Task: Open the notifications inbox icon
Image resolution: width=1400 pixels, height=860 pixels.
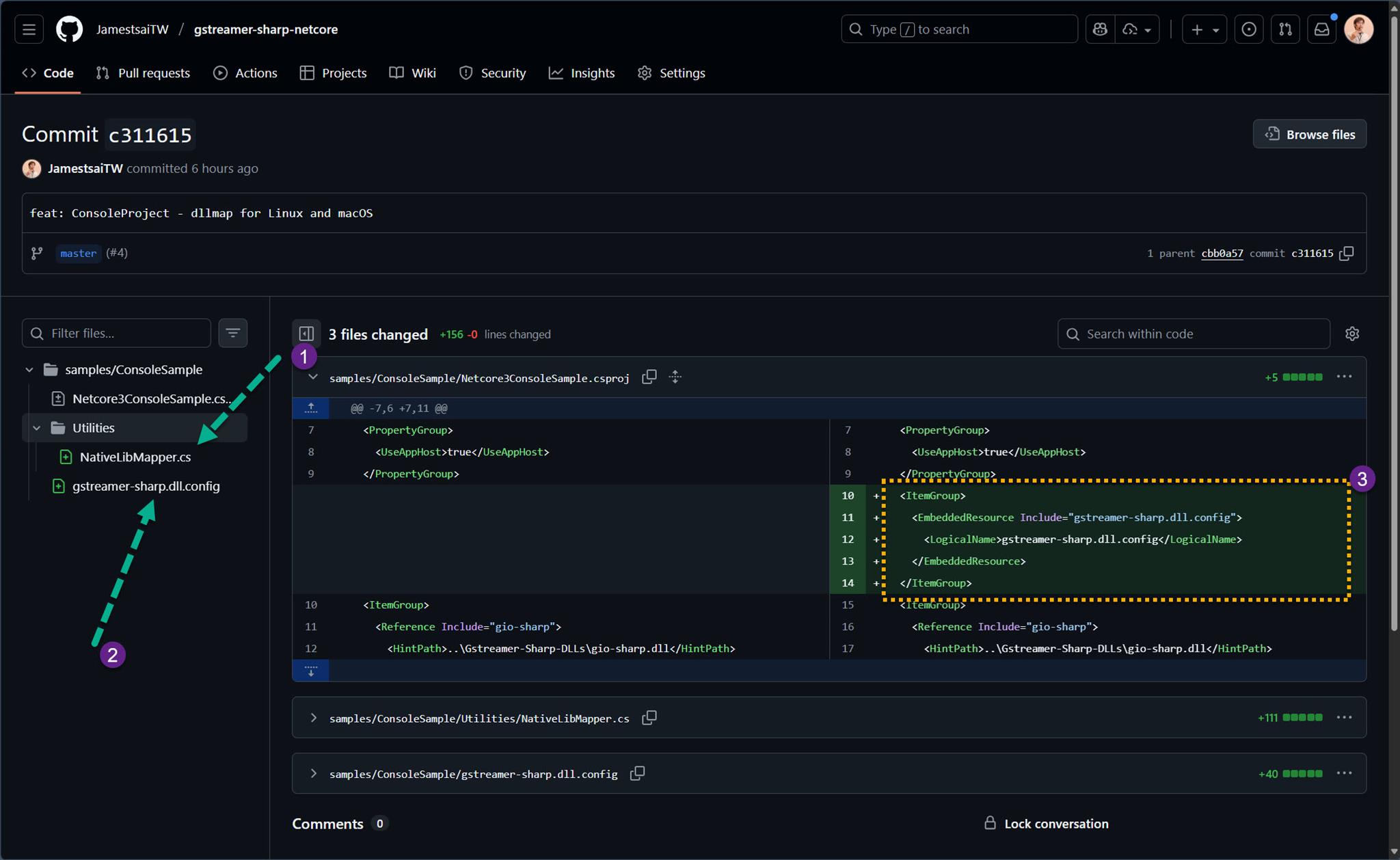Action: point(1321,29)
